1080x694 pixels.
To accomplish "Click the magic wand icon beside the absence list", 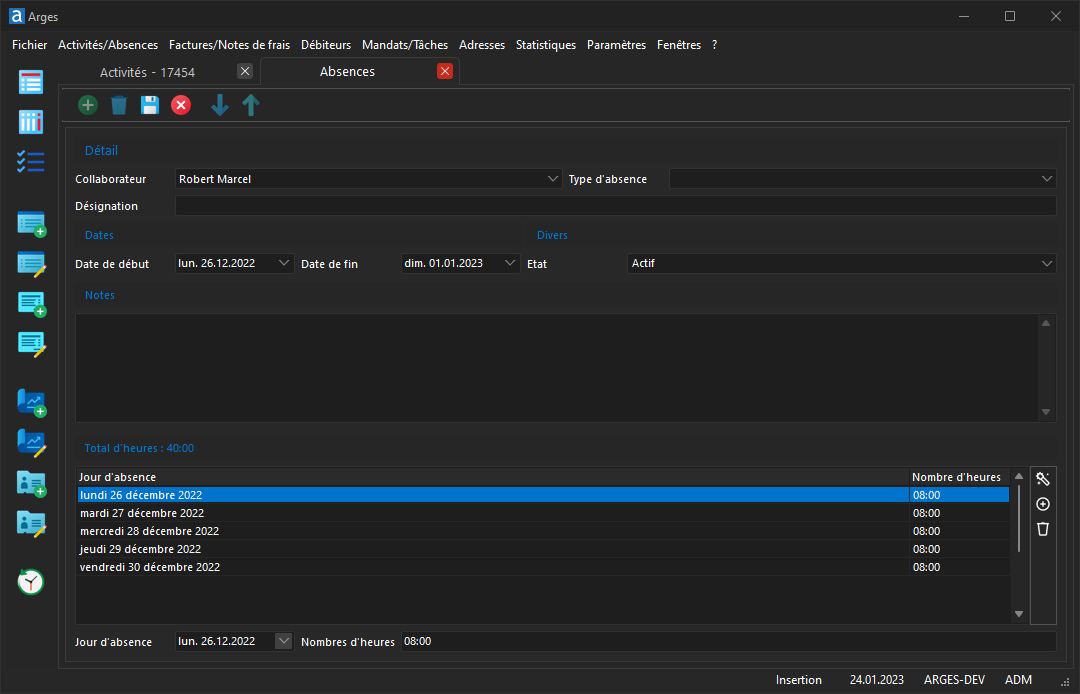I will tap(1043, 479).
